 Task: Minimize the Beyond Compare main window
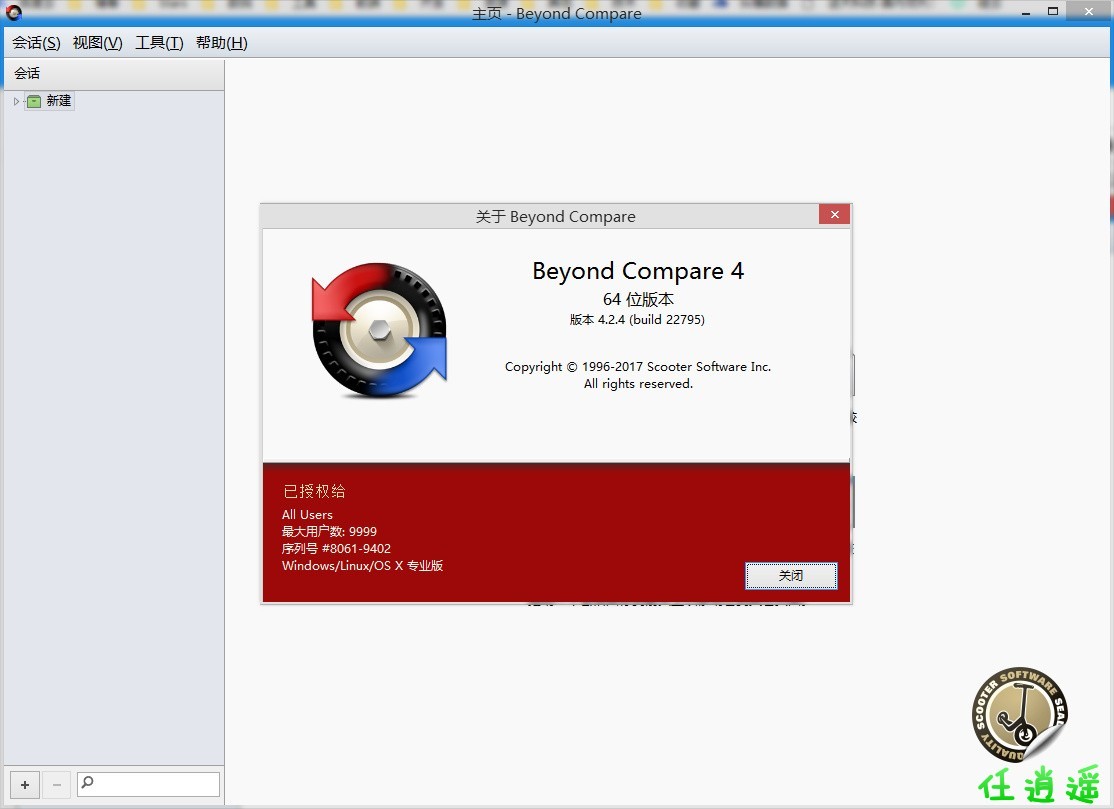1026,12
